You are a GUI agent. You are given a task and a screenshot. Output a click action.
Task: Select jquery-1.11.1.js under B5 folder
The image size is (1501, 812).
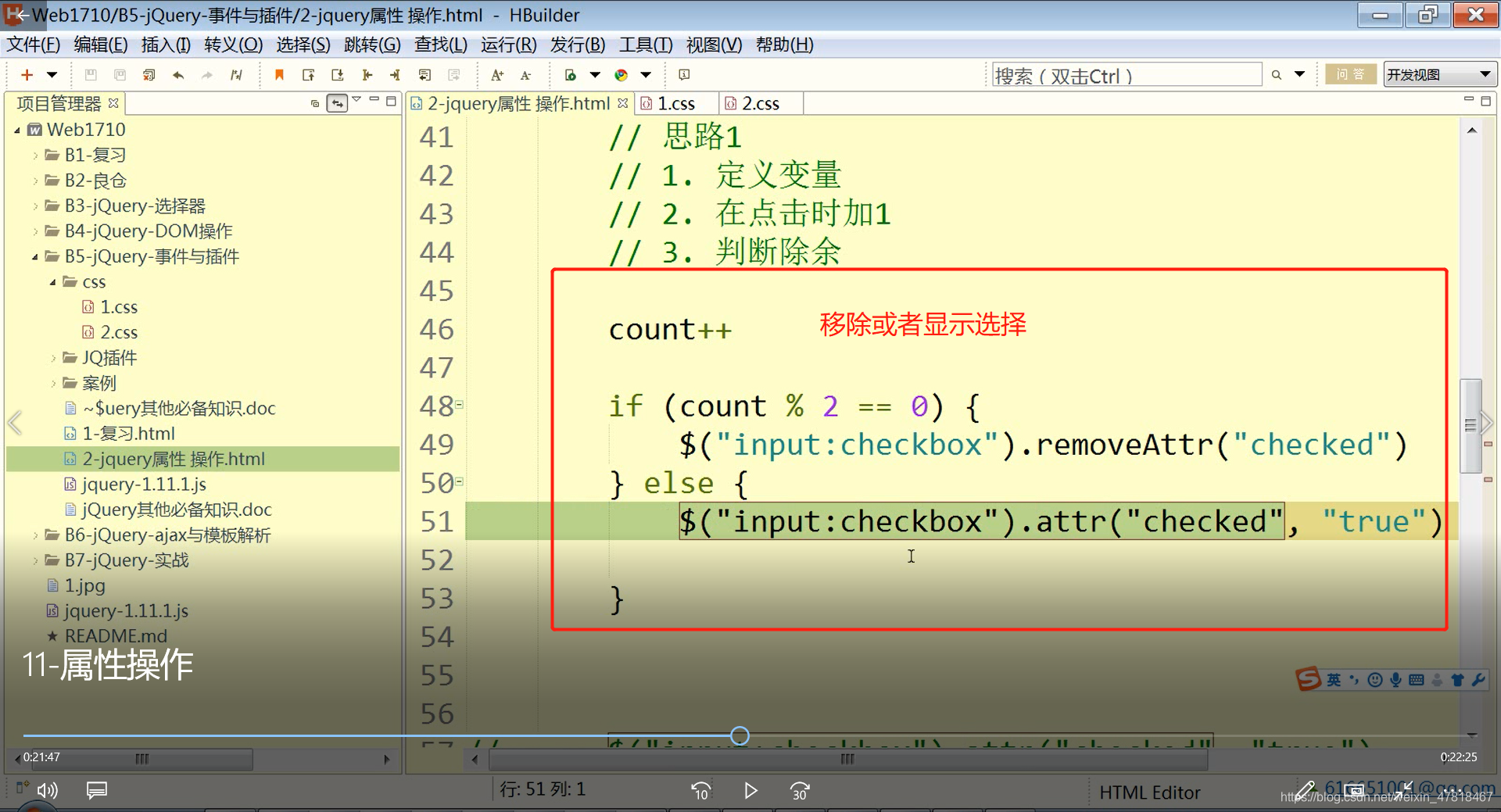pos(135,485)
